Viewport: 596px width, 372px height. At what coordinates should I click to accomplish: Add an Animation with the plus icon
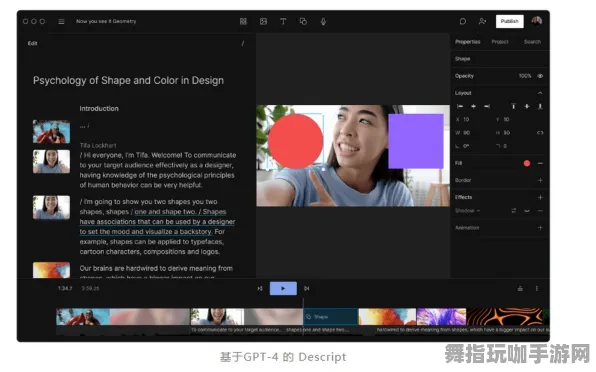tap(540, 228)
